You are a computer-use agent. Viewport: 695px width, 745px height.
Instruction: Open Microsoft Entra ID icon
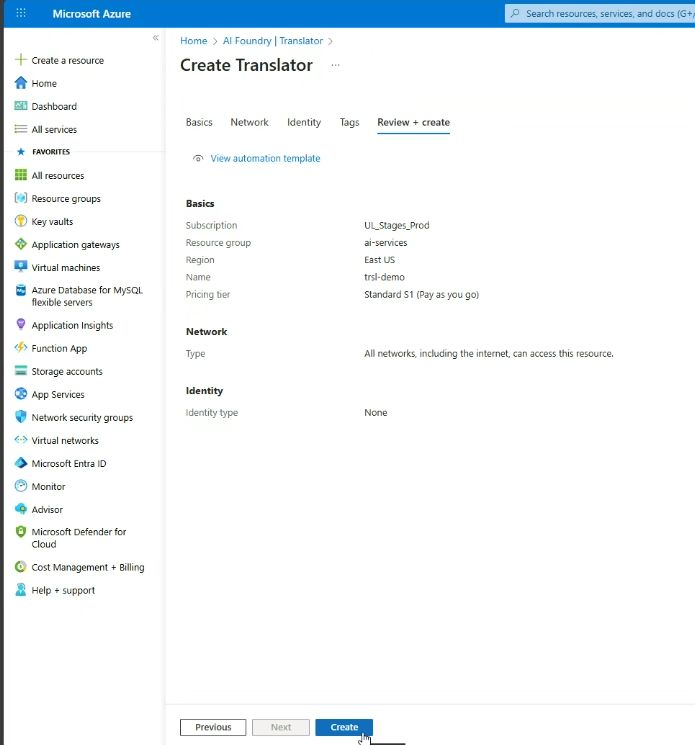pyautogui.click(x=21, y=463)
